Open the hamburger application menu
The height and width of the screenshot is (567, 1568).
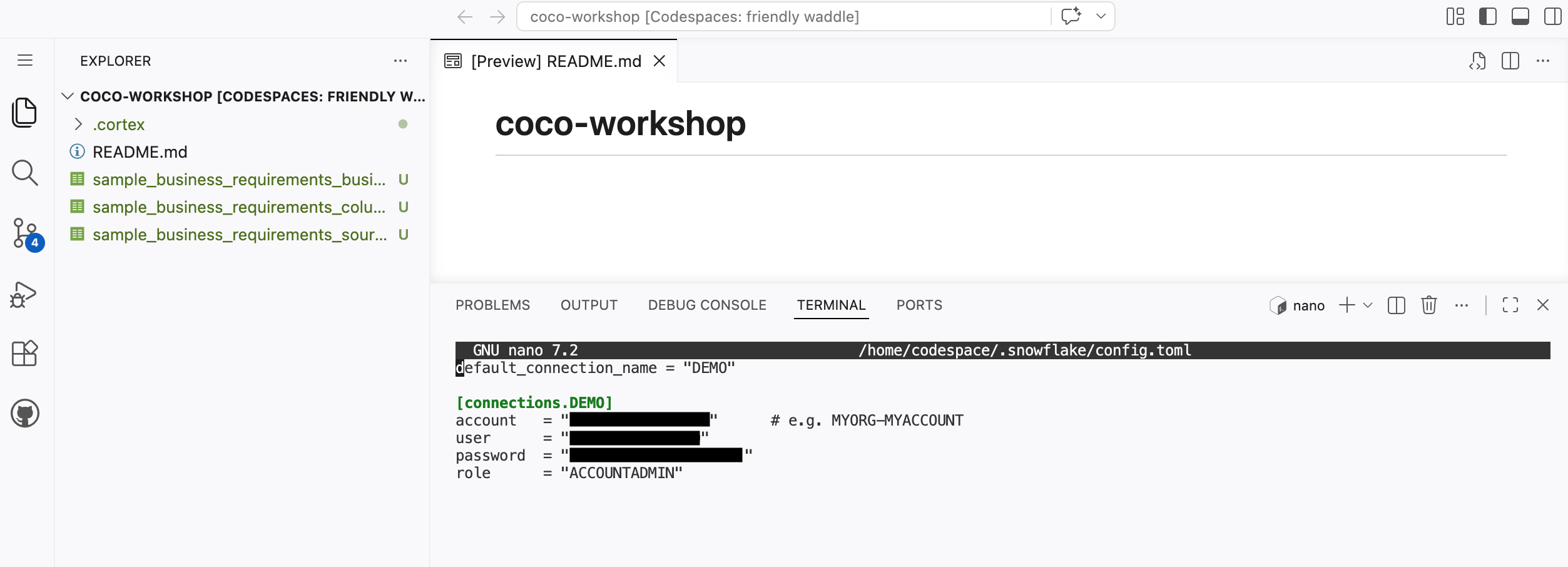[x=25, y=60]
